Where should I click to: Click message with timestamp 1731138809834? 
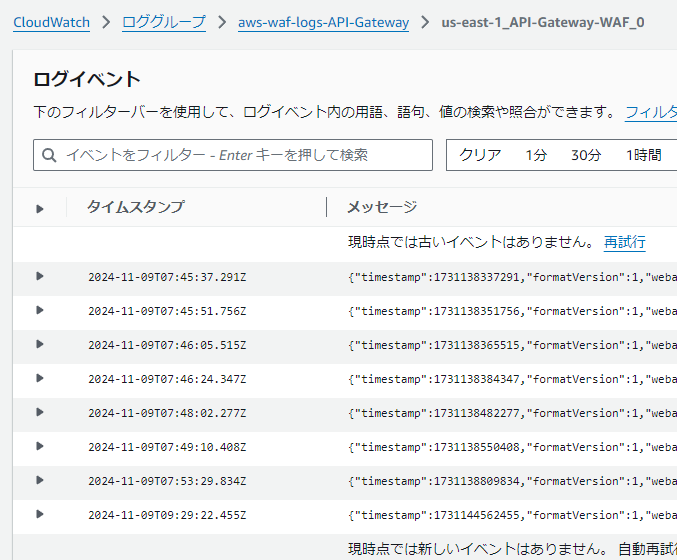pos(512,481)
